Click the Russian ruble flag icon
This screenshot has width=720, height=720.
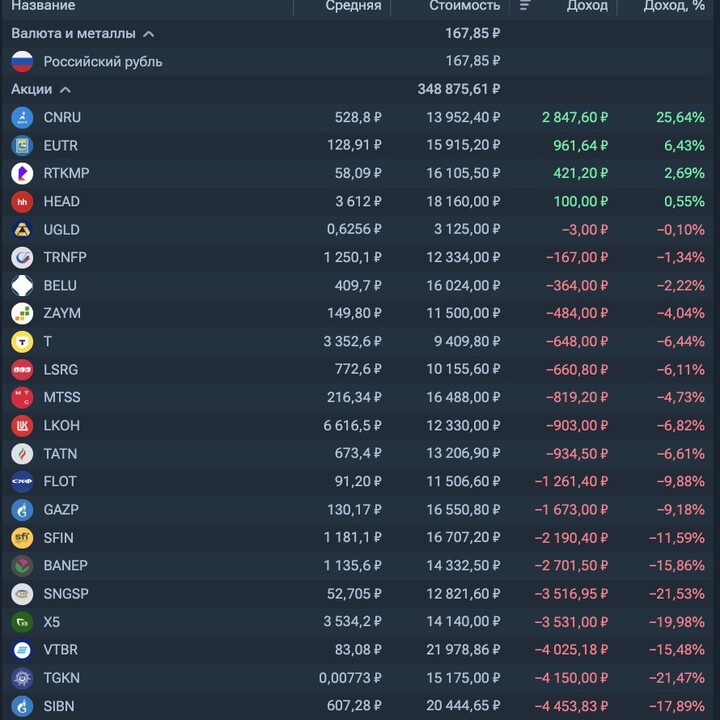point(22,62)
